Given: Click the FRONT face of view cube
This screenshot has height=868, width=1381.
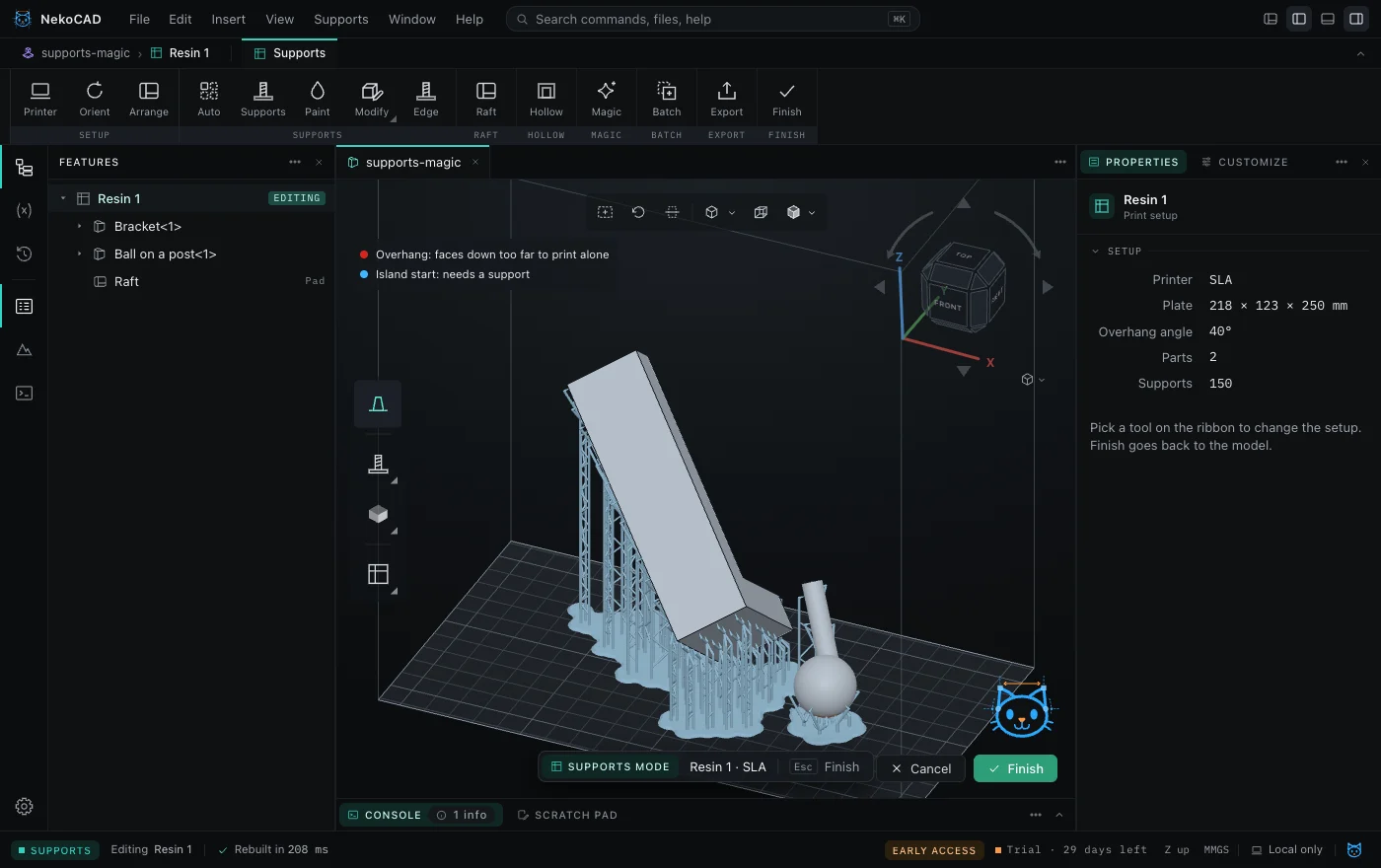Looking at the screenshot, I should [949, 305].
